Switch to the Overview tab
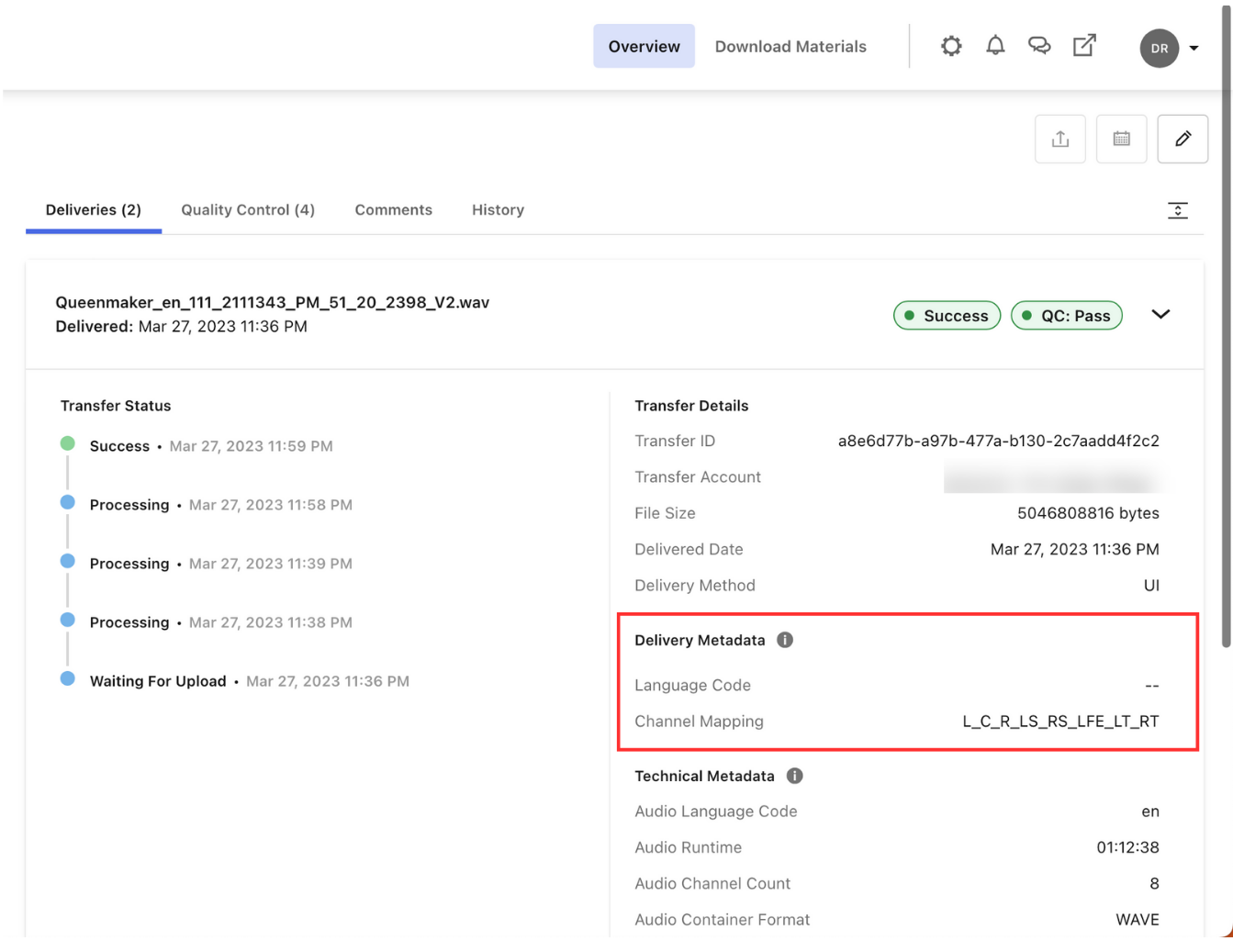 (645, 47)
